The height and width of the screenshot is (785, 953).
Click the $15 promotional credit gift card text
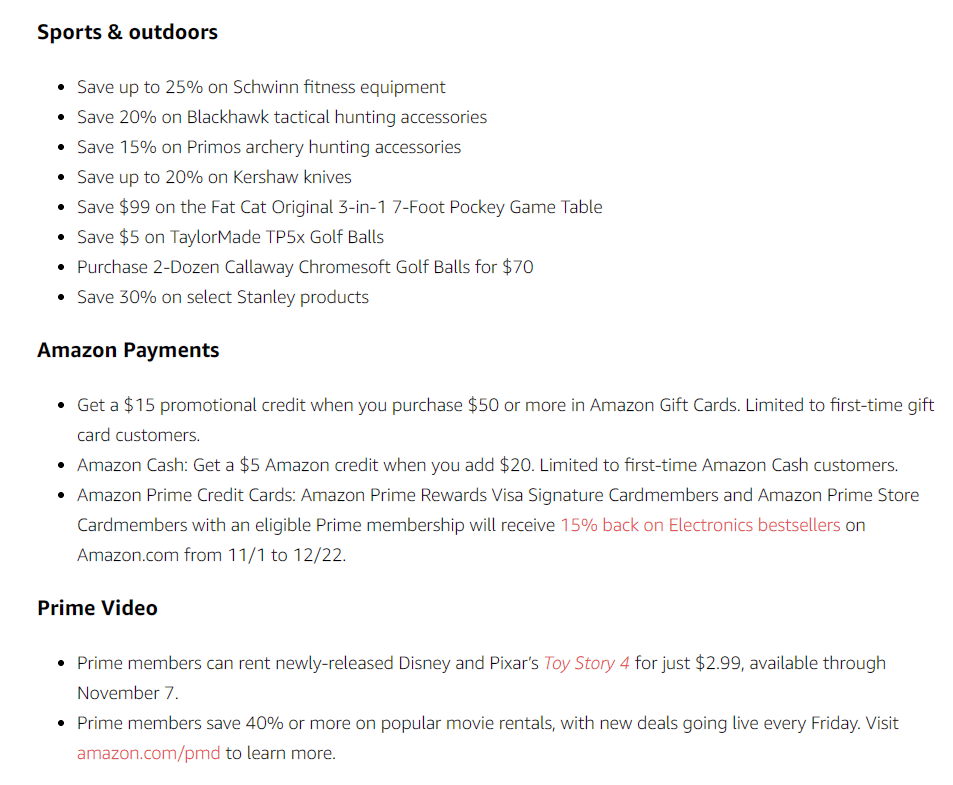point(506,405)
